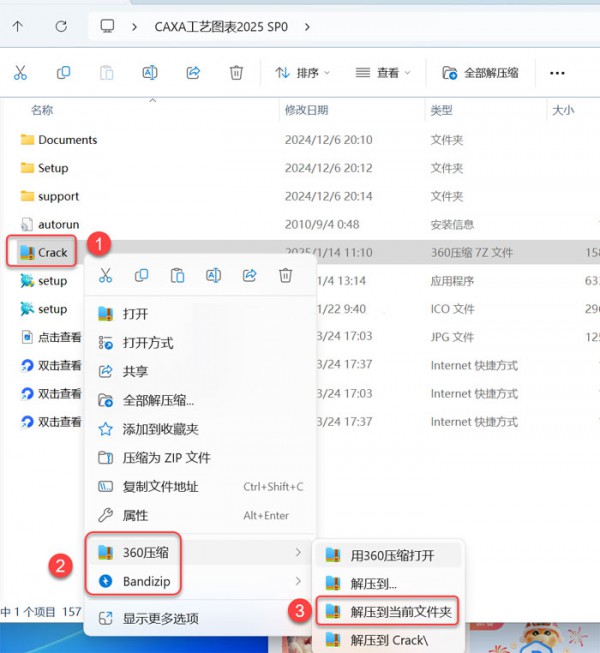This screenshot has width=600, height=653.
Task: Open the 查看 view dropdown
Action: 383,73
